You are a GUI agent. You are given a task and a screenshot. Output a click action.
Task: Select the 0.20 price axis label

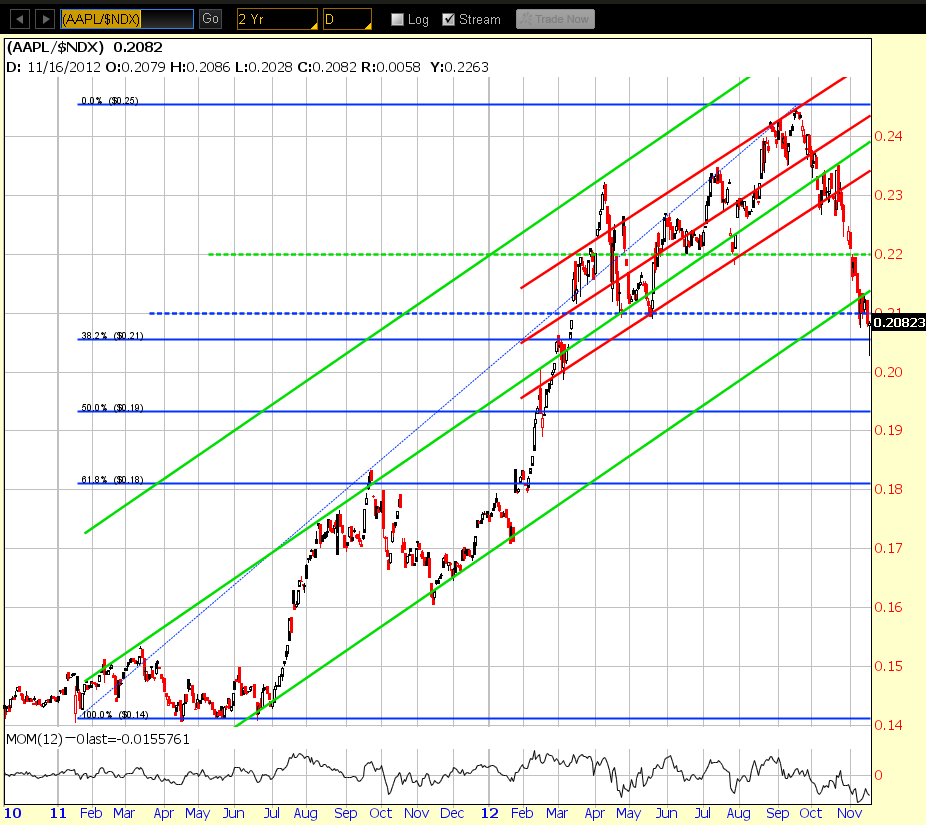click(888, 372)
